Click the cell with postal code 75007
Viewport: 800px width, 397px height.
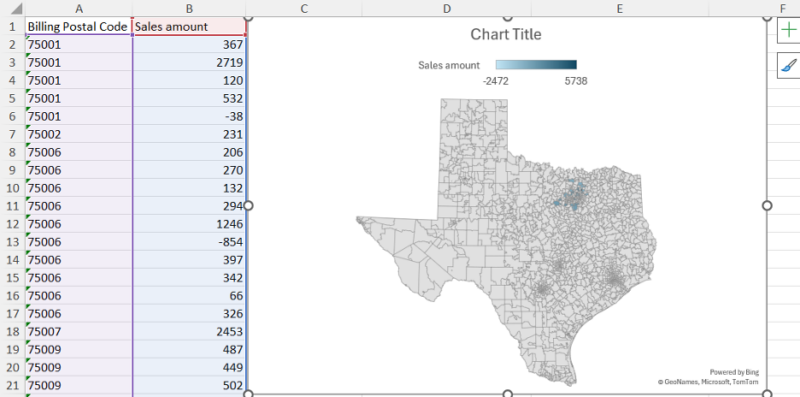[x=79, y=332]
